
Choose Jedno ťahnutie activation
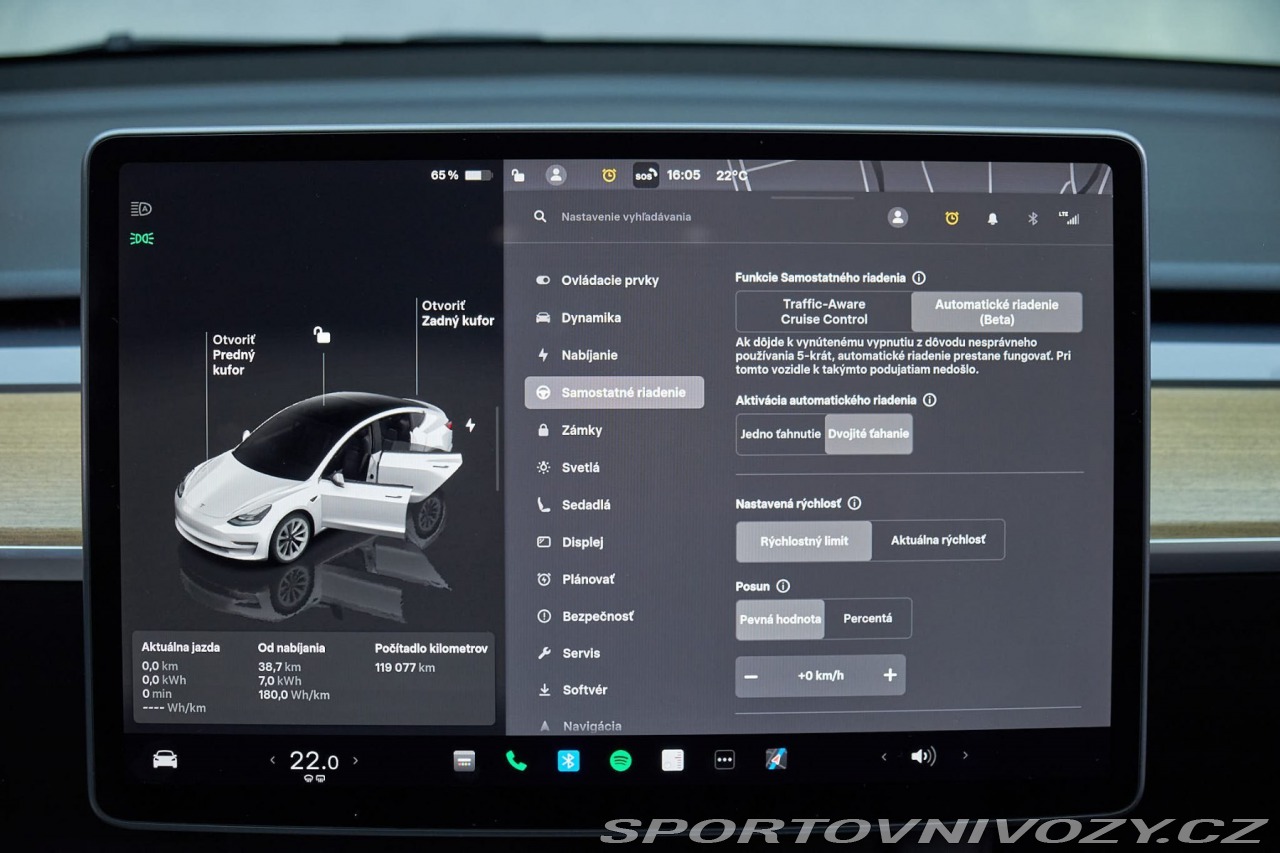pyautogui.click(x=781, y=434)
